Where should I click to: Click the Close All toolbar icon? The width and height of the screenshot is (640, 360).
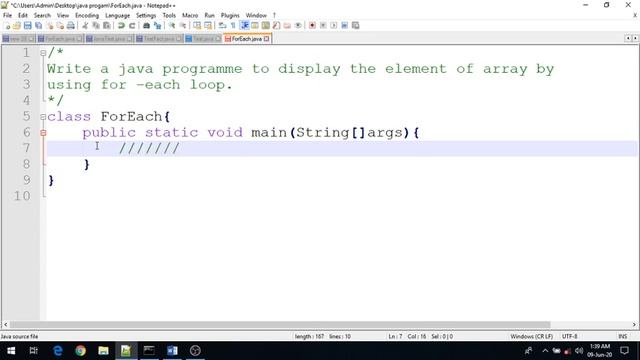60,26
